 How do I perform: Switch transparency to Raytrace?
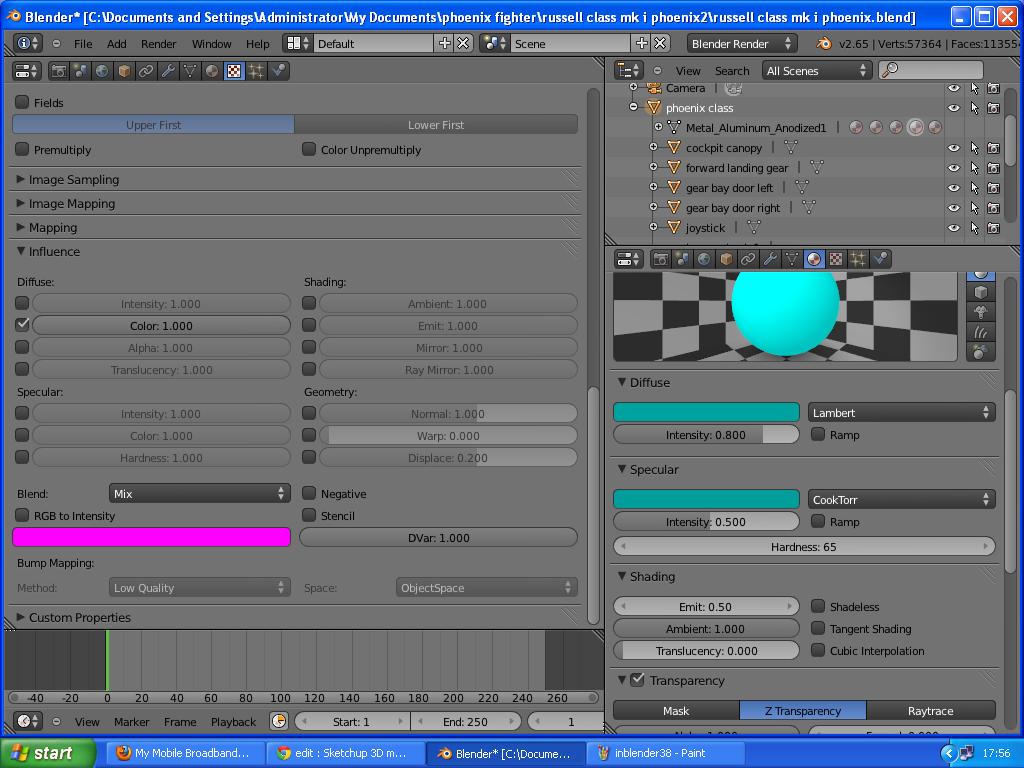point(931,710)
